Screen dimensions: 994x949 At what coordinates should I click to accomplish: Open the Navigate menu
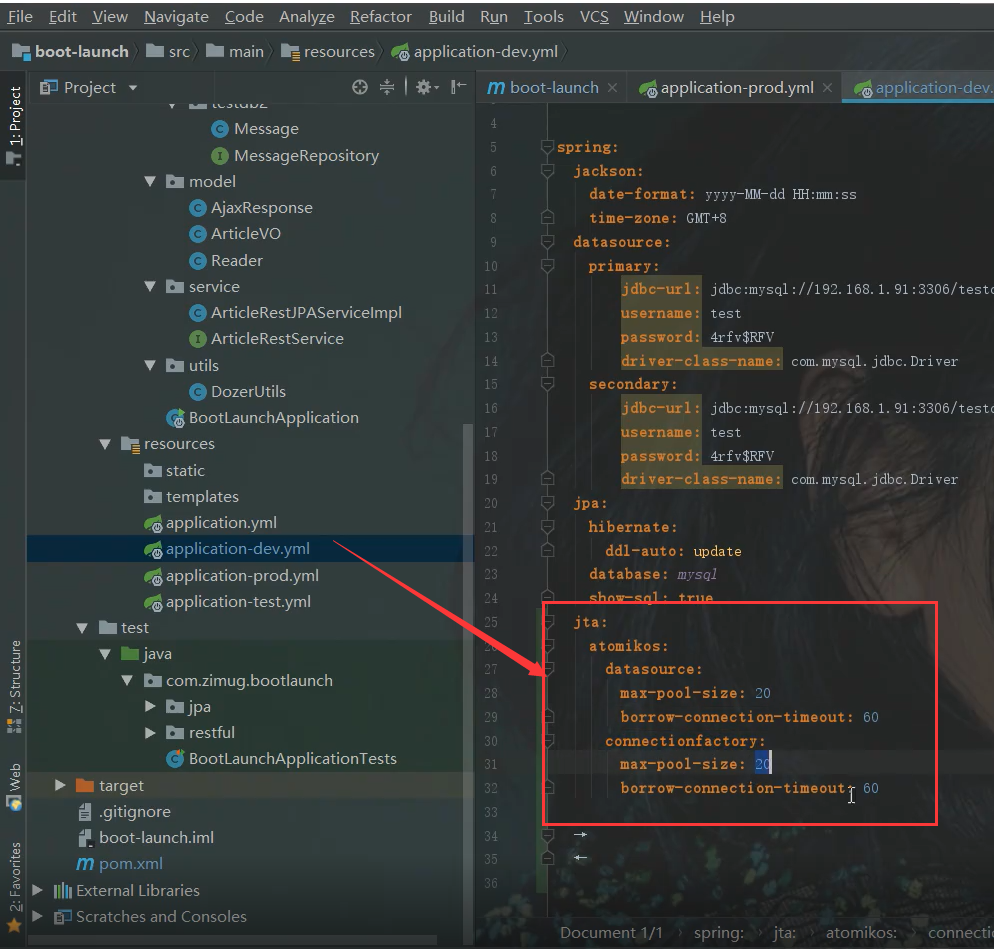point(176,16)
